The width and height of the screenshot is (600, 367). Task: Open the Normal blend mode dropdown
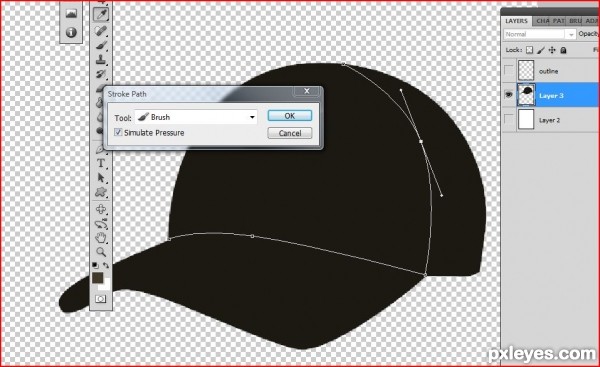point(540,34)
